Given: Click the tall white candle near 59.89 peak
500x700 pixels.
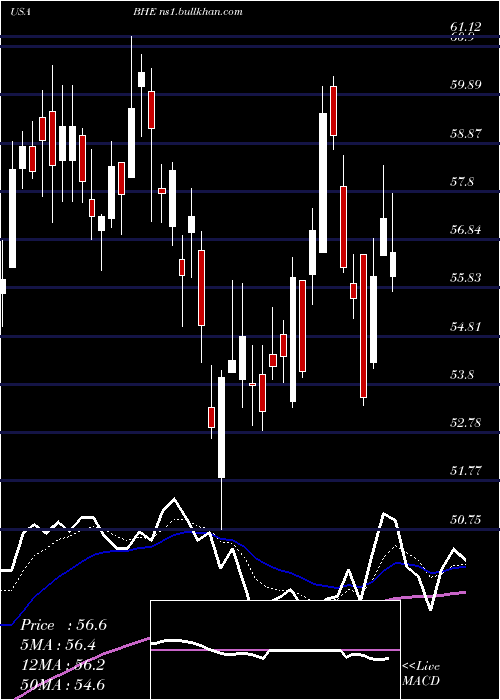Looking at the screenshot, I should pos(323,183).
